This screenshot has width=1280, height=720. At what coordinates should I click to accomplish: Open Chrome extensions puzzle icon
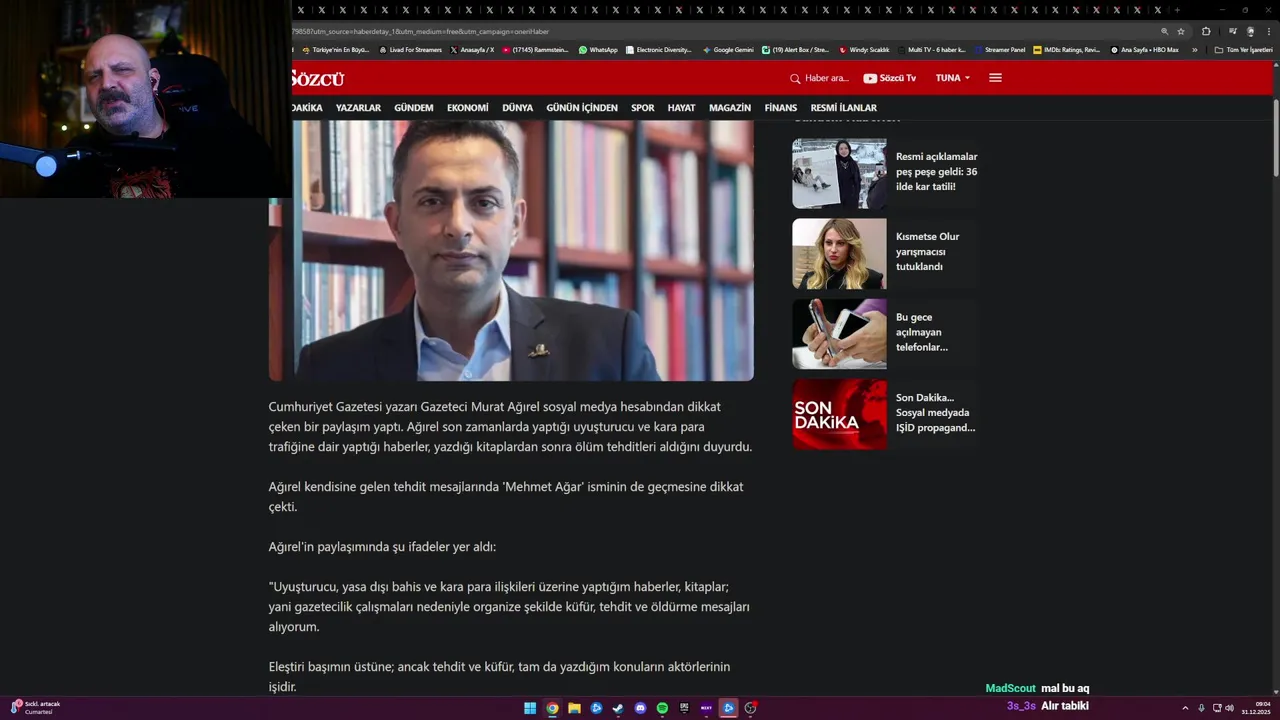tap(1206, 31)
